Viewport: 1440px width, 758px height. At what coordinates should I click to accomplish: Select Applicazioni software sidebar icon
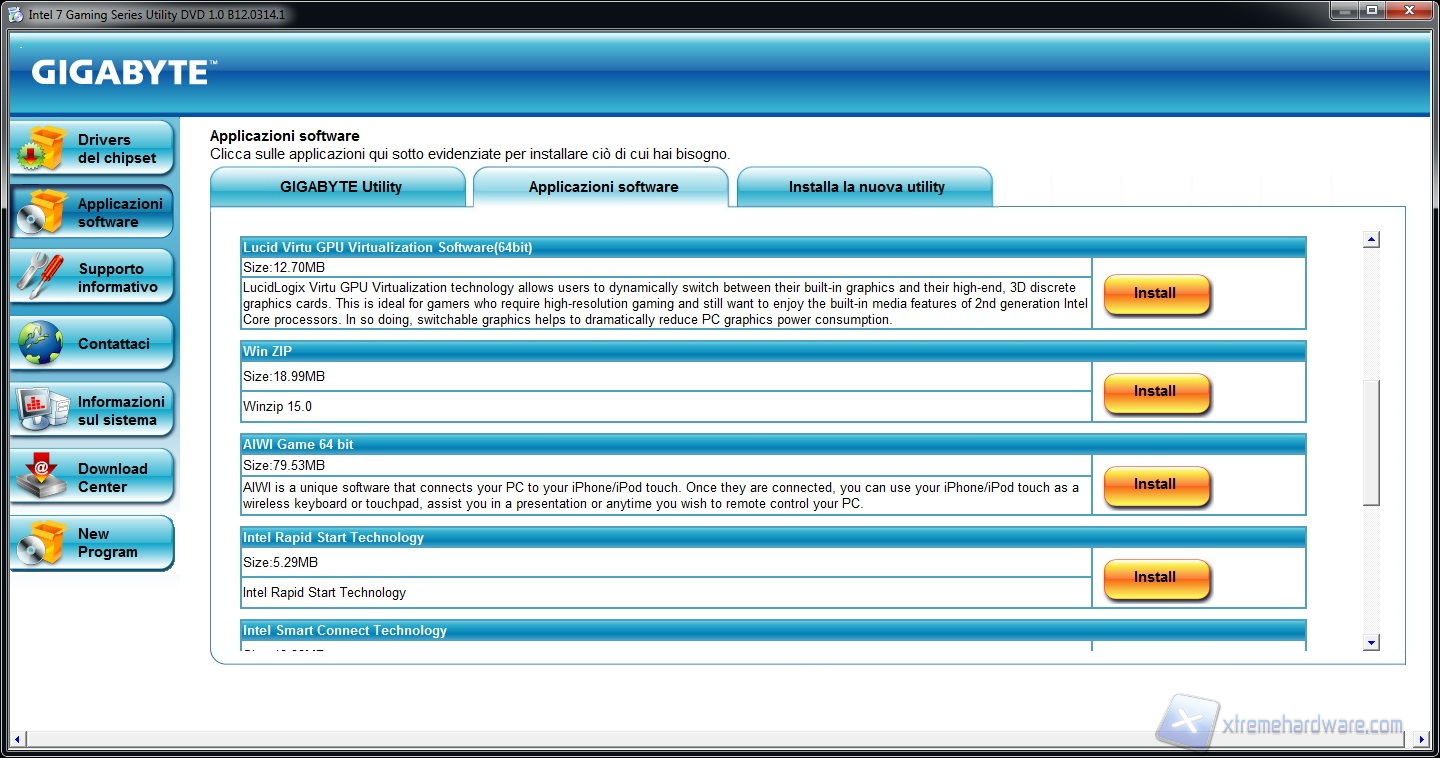coord(41,212)
